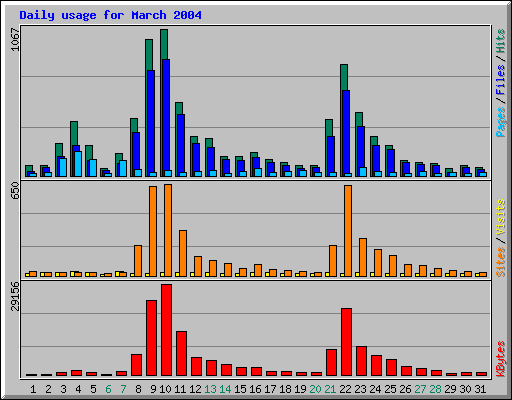Click the 'Visits' legend label
The width and height of the screenshot is (512, 400).
tap(501, 218)
